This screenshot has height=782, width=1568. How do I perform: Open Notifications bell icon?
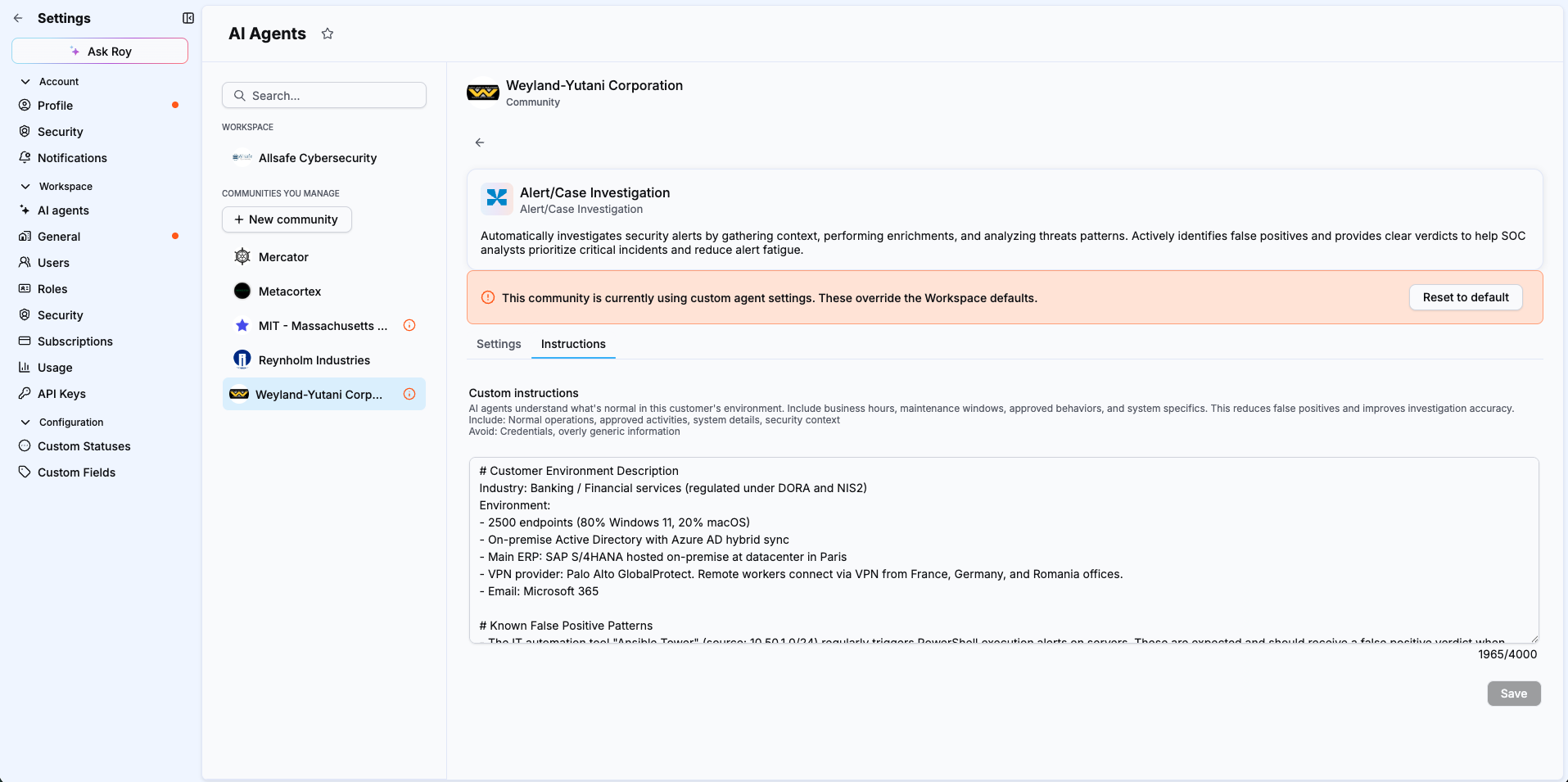click(25, 158)
